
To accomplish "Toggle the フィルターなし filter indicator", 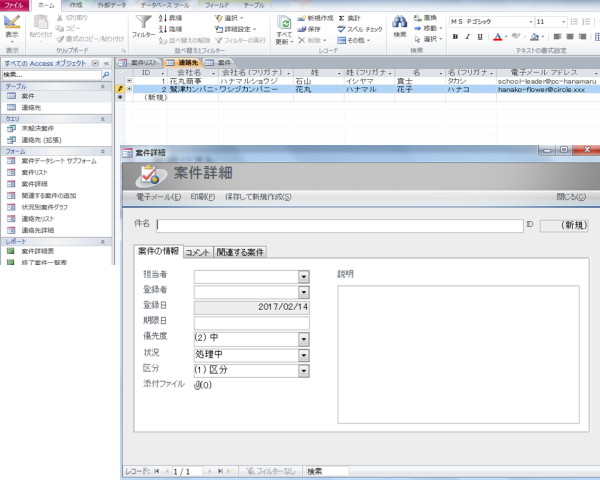I will pyautogui.click(x=270, y=471).
